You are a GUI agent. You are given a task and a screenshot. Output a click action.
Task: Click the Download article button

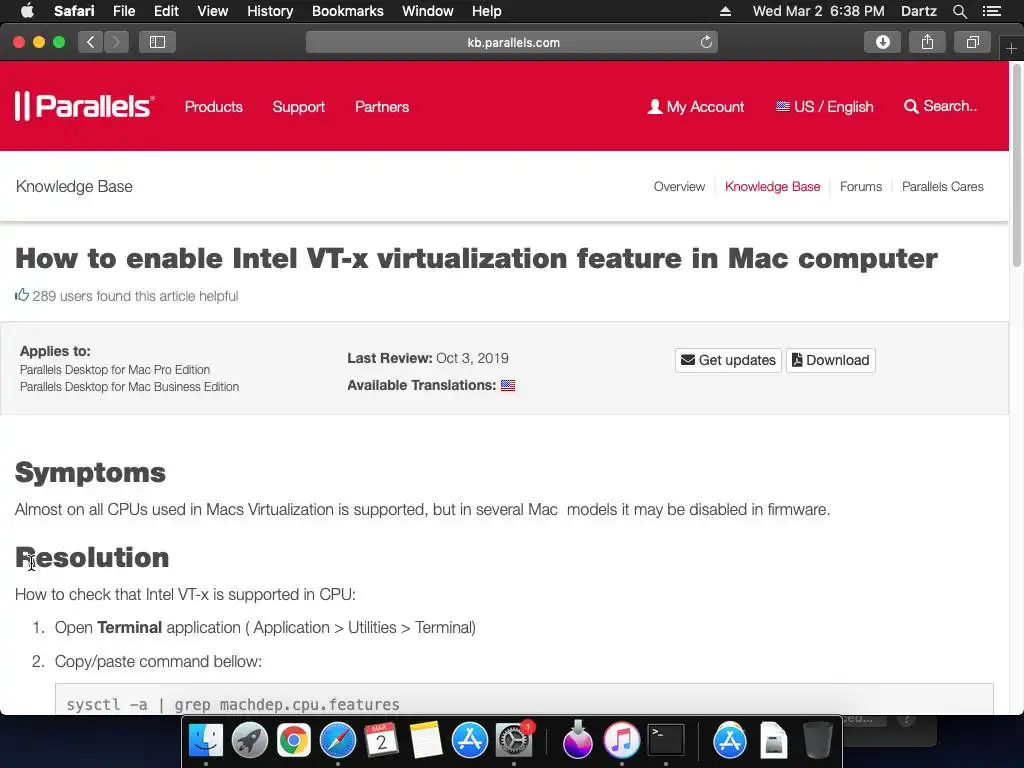(x=831, y=360)
